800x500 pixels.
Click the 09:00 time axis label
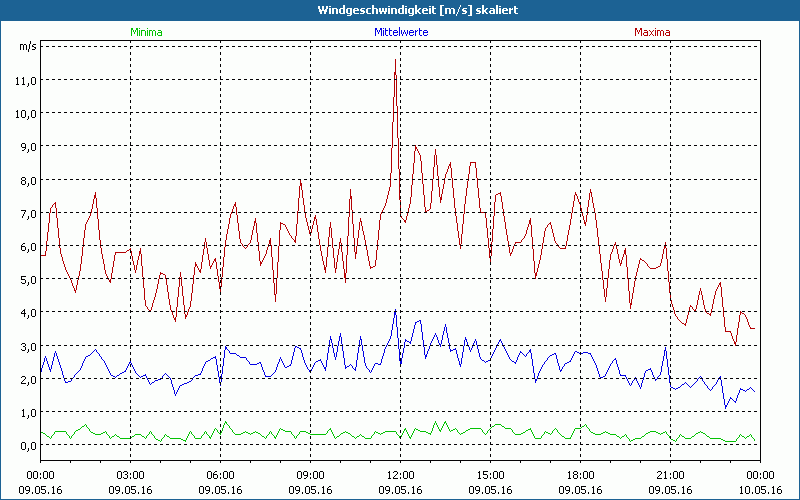click(x=310, y=476)
